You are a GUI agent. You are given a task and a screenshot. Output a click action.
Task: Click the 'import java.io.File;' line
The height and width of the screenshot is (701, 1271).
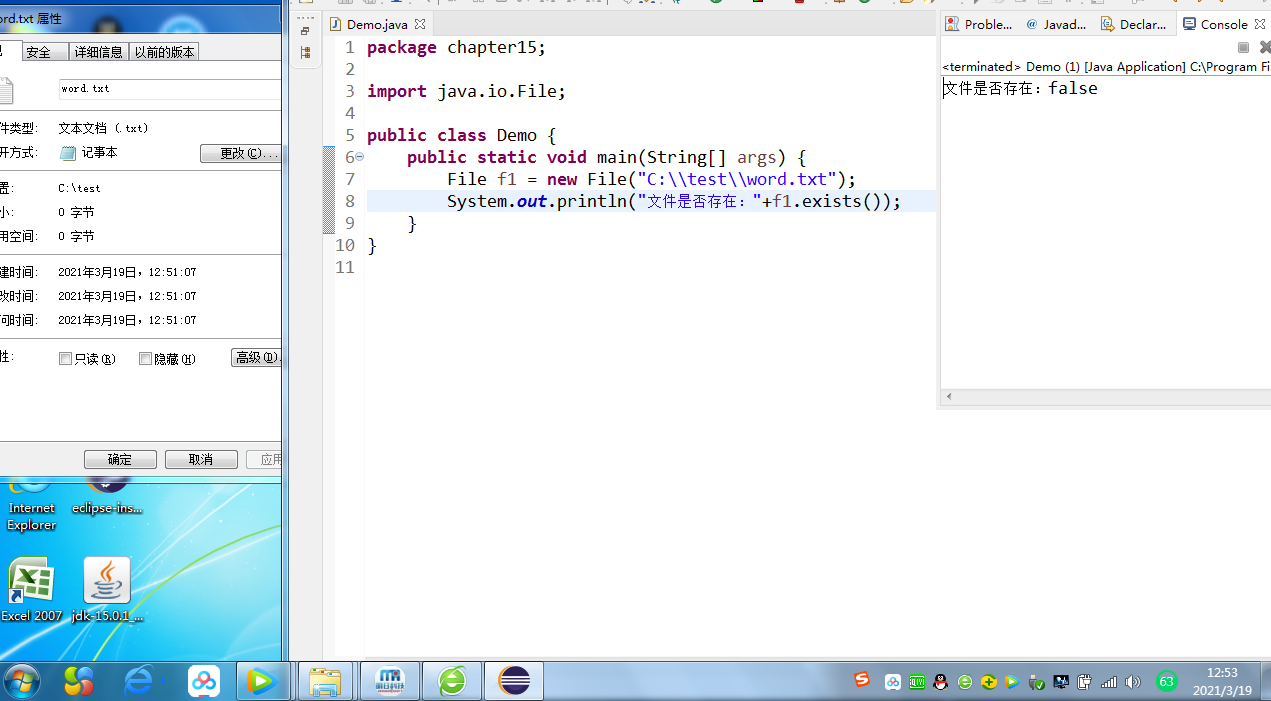(466, 91)
